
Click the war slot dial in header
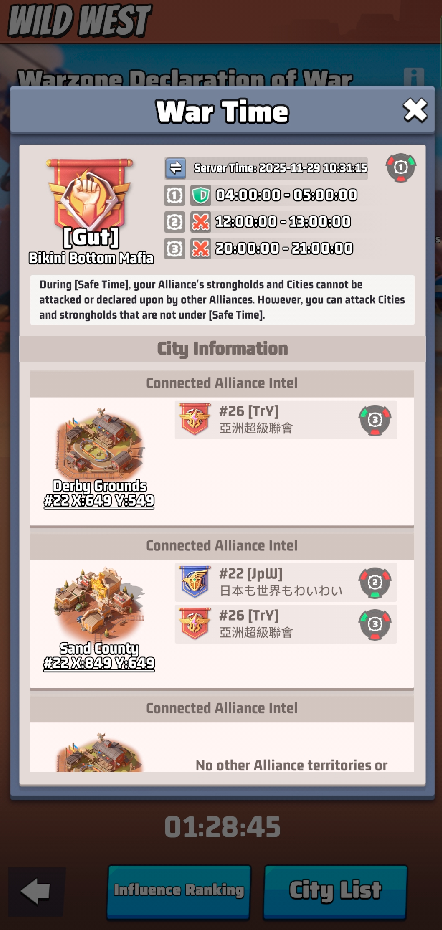point(401,168)
